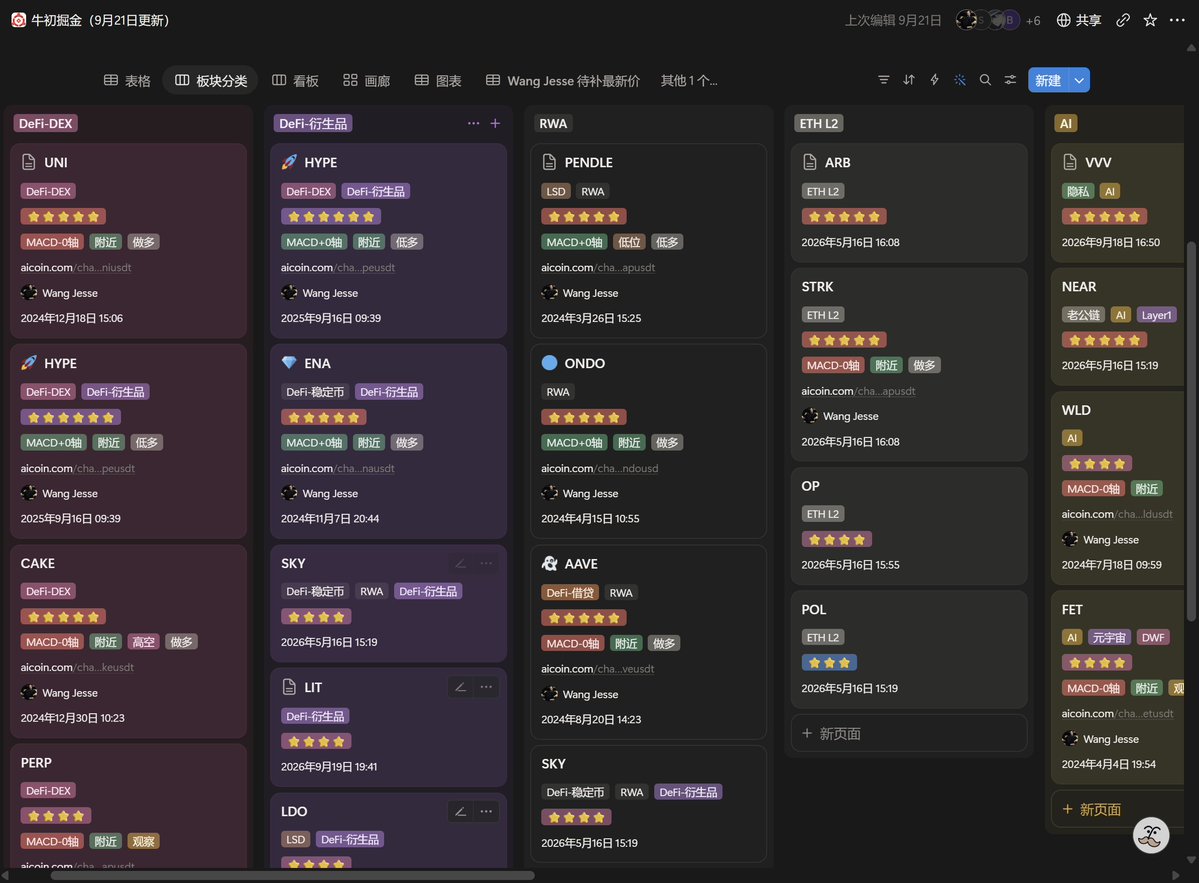
Task: Open the filter icon in the toolbar
Action: point(883,80)
